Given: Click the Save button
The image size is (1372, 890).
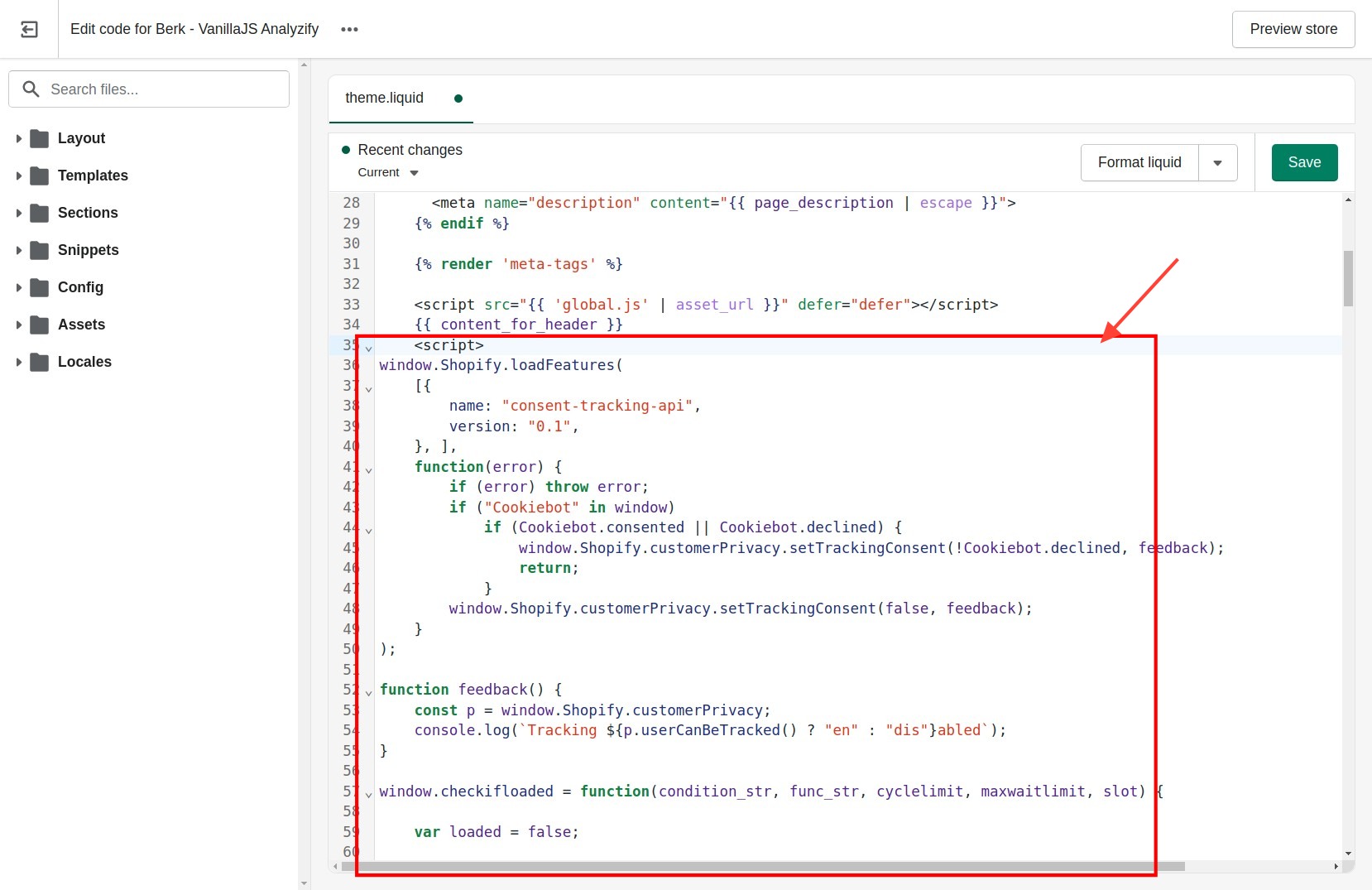Looking at the screenshot, I should coord(1304,162).
